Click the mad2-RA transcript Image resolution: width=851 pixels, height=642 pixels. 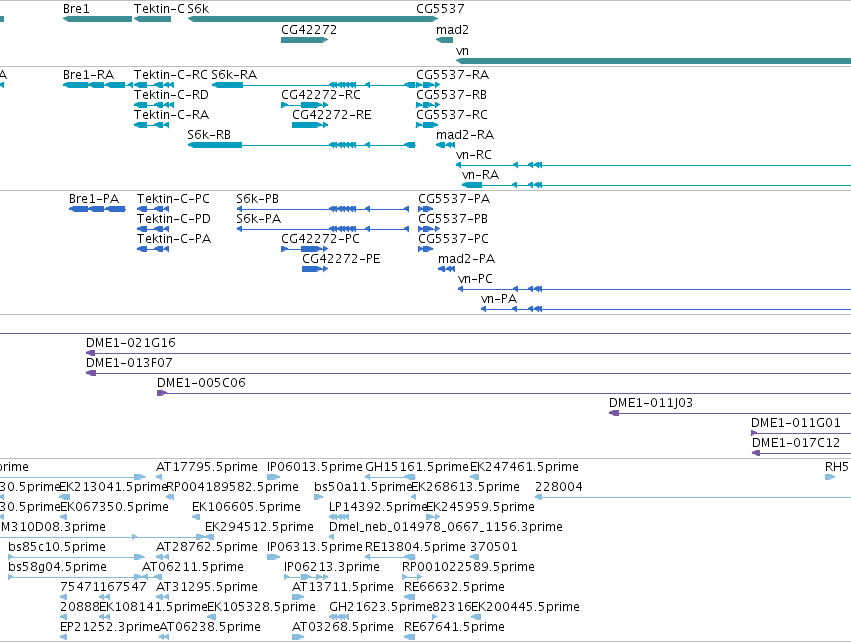[445, 145]
